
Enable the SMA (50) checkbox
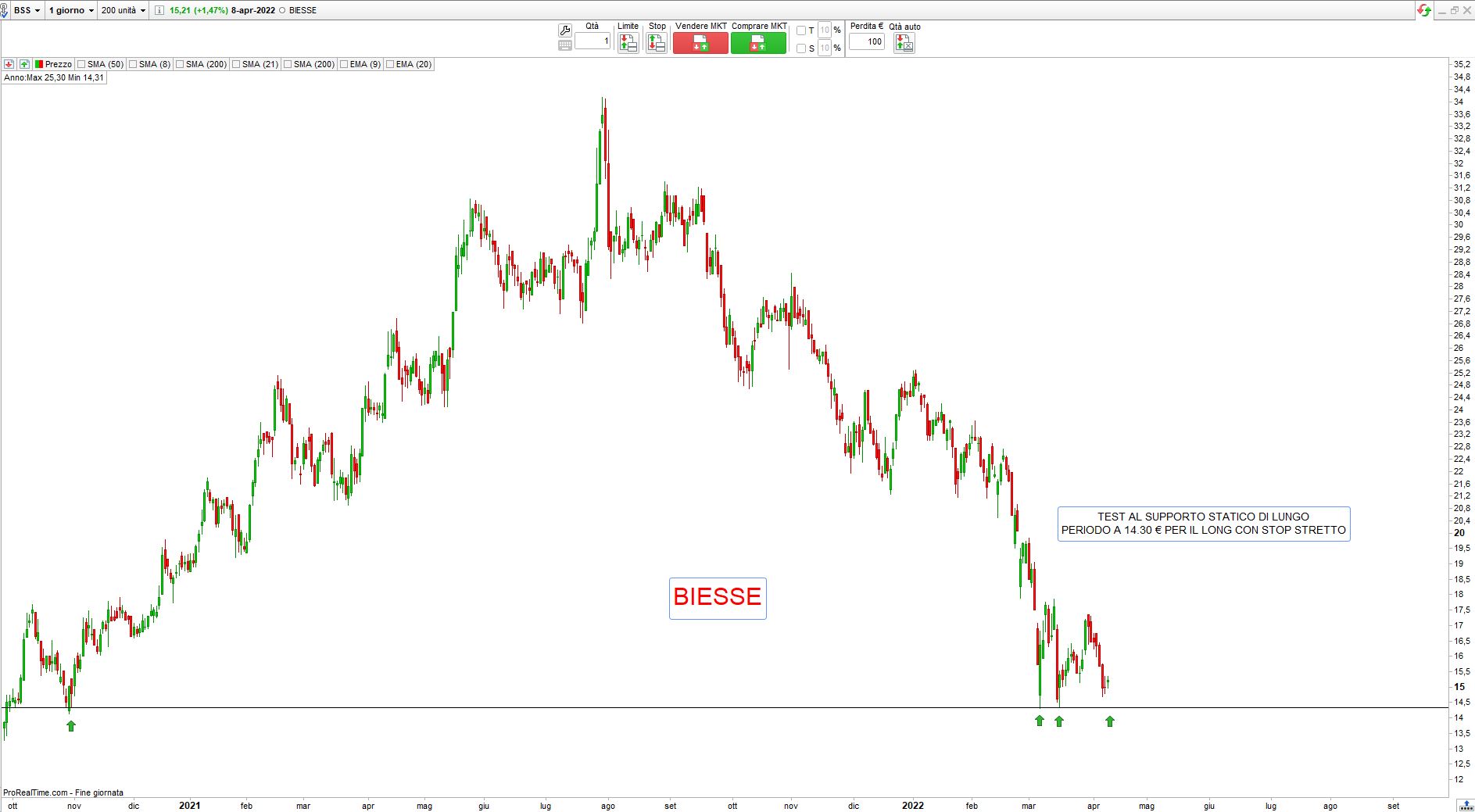pyautogui.click(x=81, y=64)
